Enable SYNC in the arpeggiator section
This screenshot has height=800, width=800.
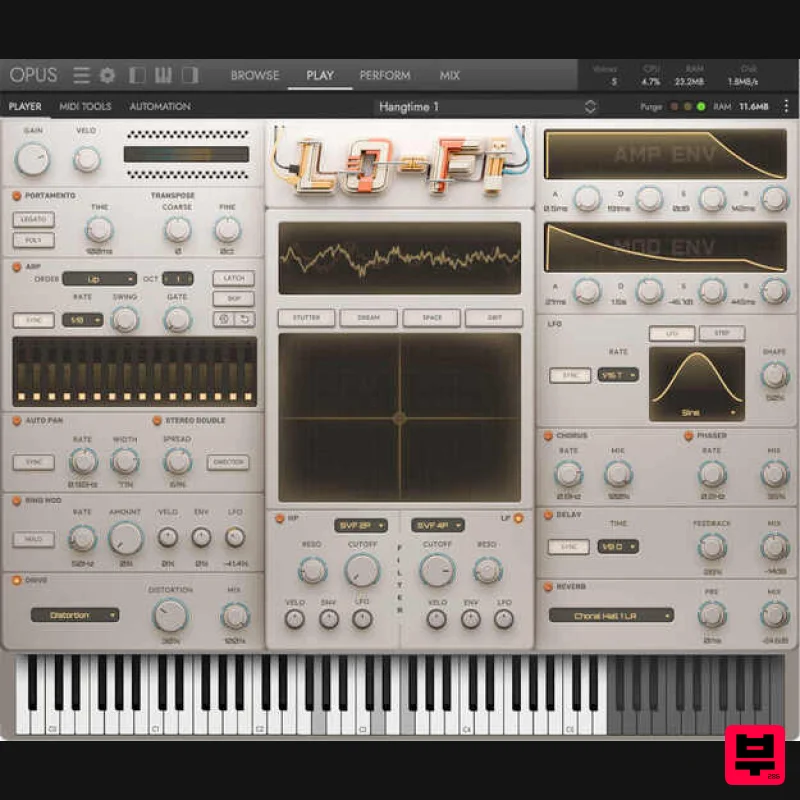33,320
